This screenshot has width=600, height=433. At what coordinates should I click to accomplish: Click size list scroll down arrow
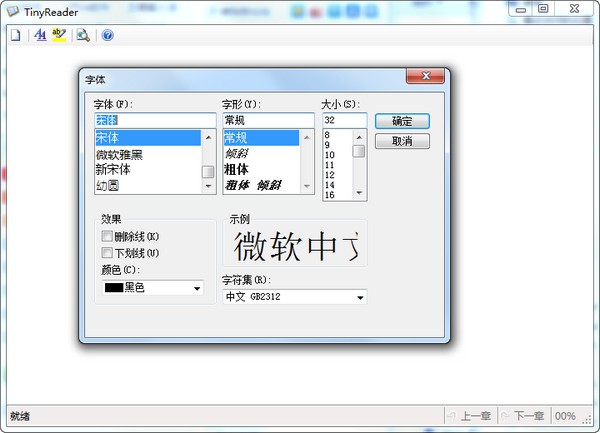coord(359,193)
